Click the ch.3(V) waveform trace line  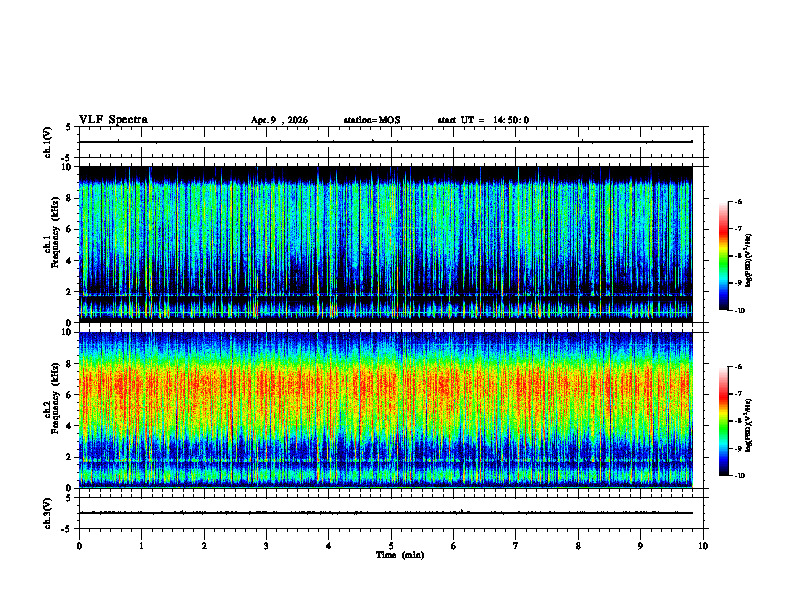pyautogui.click(x=386, y=513)
